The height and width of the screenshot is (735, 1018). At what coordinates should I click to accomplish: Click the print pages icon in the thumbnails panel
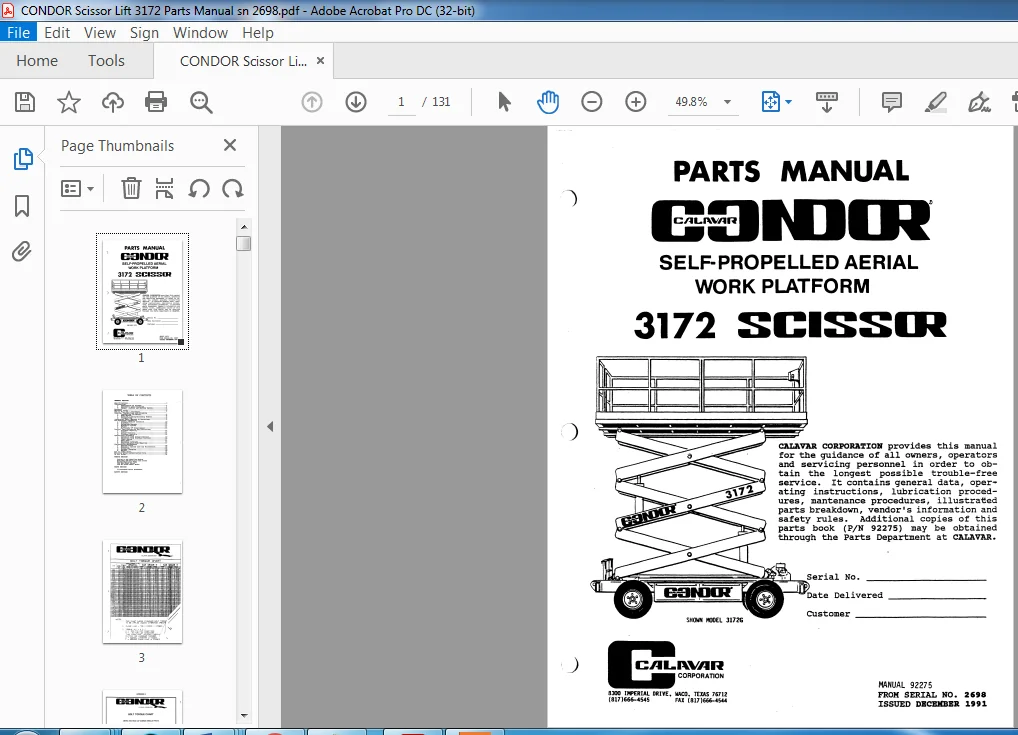tap(164, 189)
